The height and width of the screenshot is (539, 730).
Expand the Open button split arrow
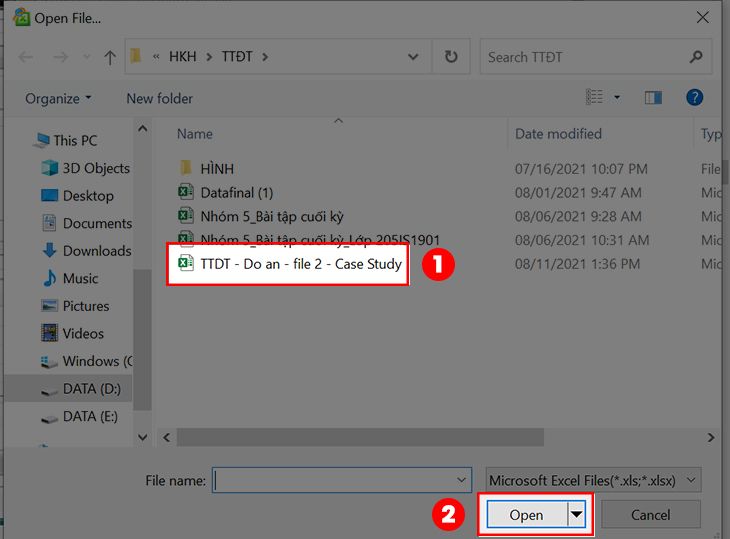click(576, 515)
